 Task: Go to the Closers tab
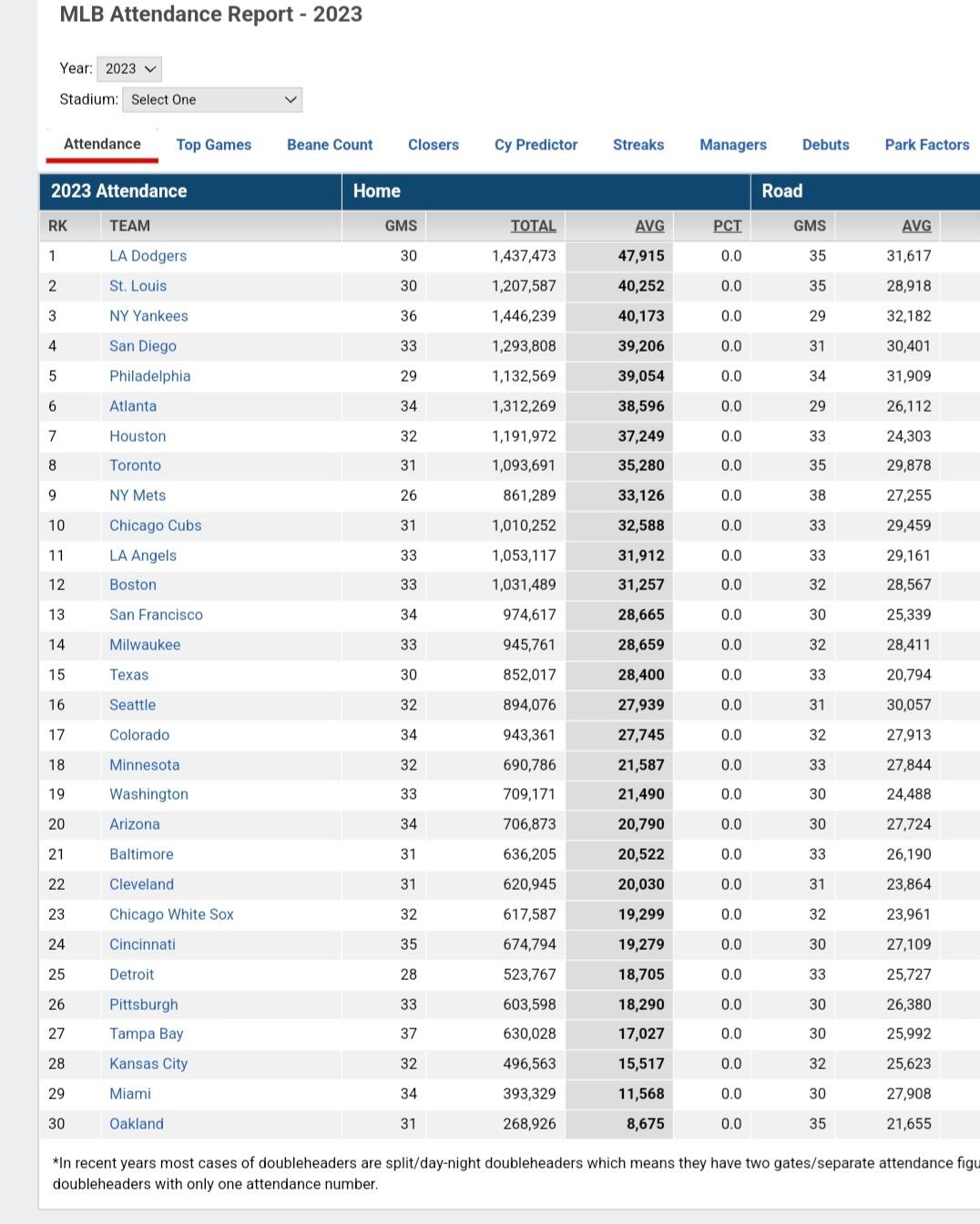pos(434,145)
